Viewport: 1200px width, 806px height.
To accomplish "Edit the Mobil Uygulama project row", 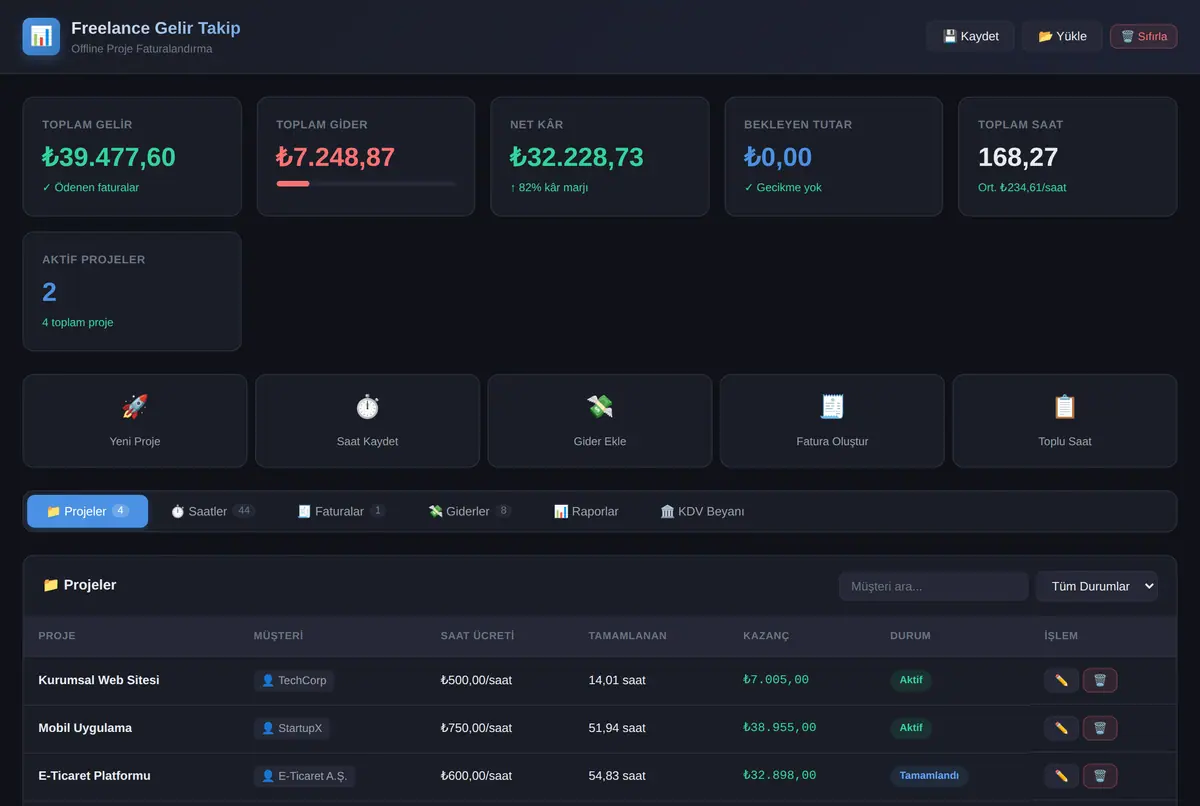I will pyautogui.click(x=1061, y=728).
